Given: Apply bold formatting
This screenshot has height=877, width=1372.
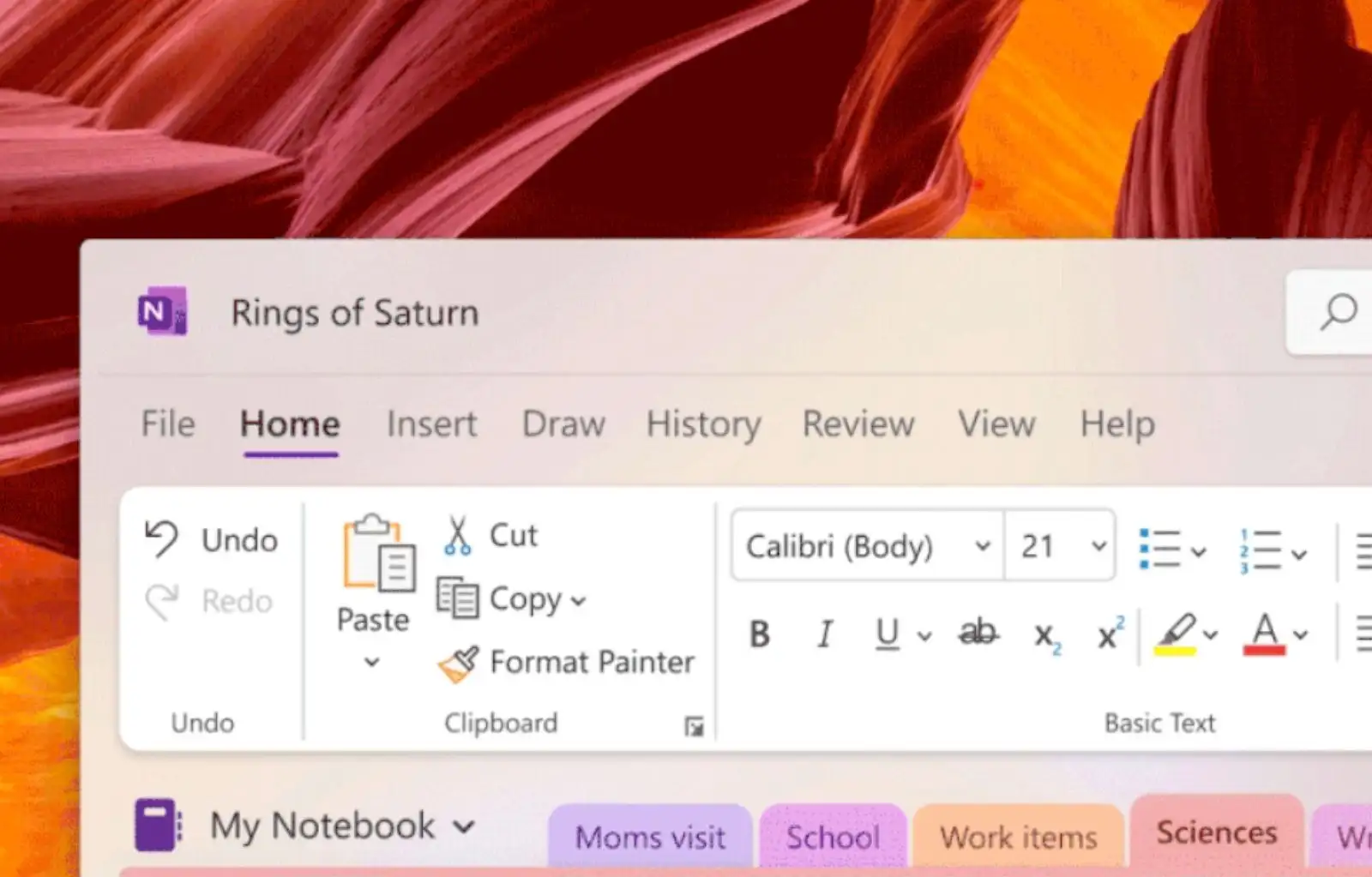Looking at the screenshot, I should click(x=760, y=634).
